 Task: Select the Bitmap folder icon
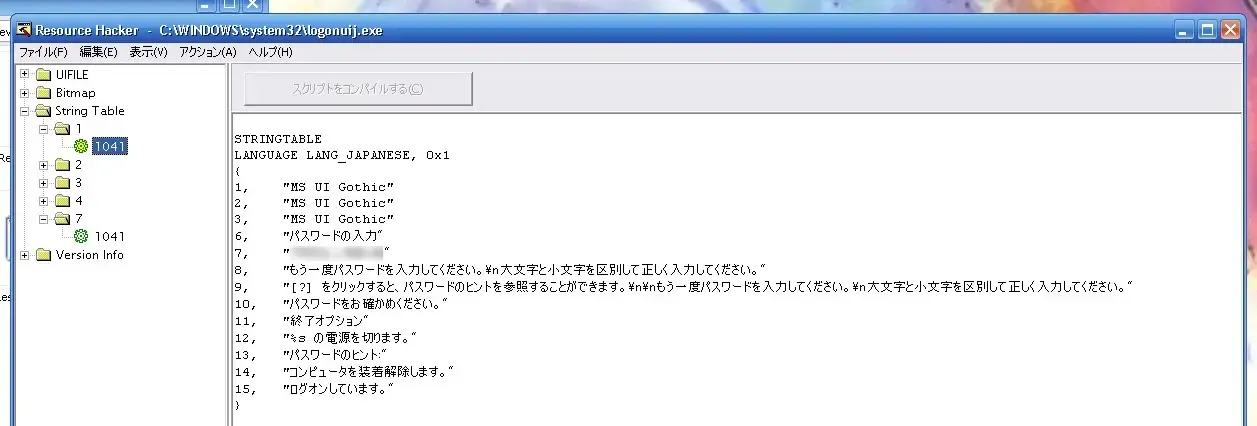click(43, 93)
